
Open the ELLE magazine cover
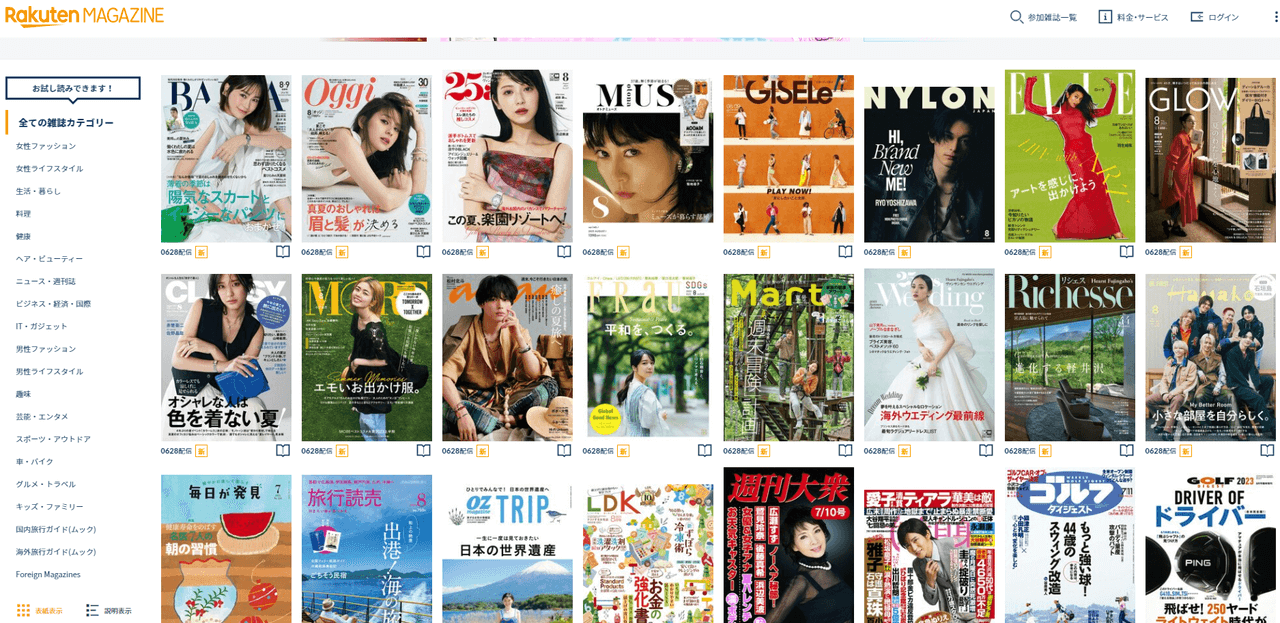click(1069, 156)
